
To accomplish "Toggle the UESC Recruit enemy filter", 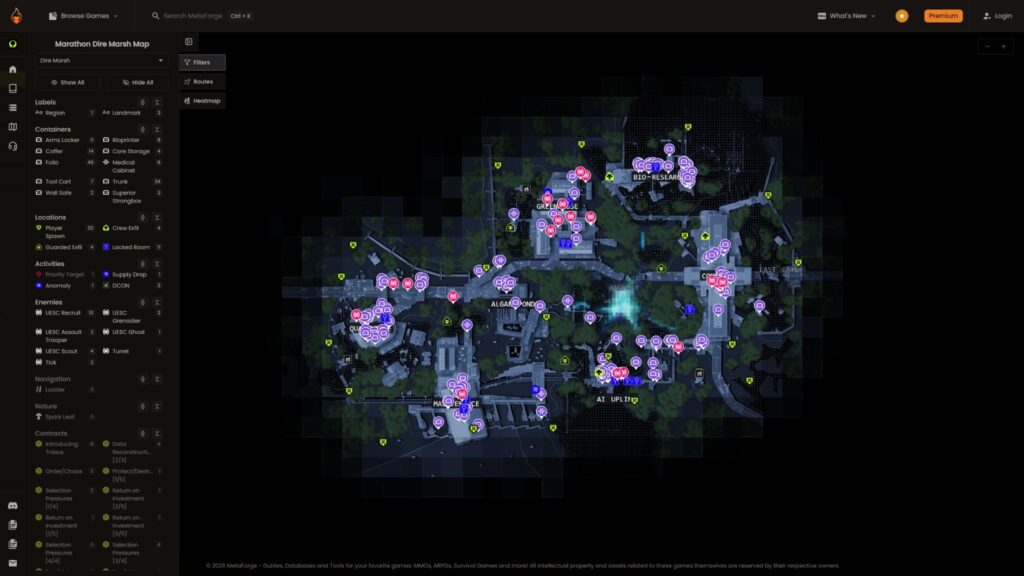I will coord(65,313).
